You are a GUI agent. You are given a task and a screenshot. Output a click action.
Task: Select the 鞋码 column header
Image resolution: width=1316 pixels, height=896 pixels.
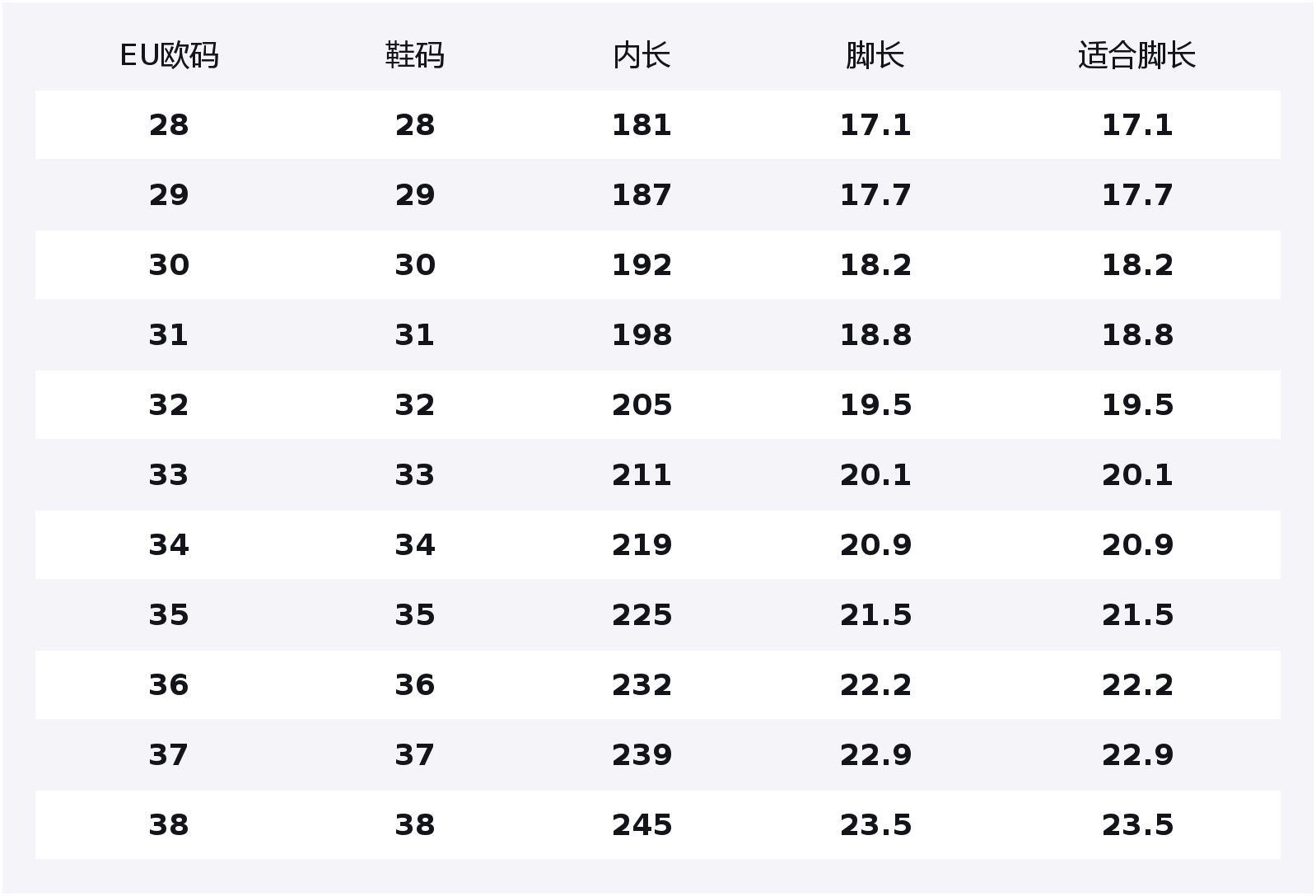click(x=414, y=55)
